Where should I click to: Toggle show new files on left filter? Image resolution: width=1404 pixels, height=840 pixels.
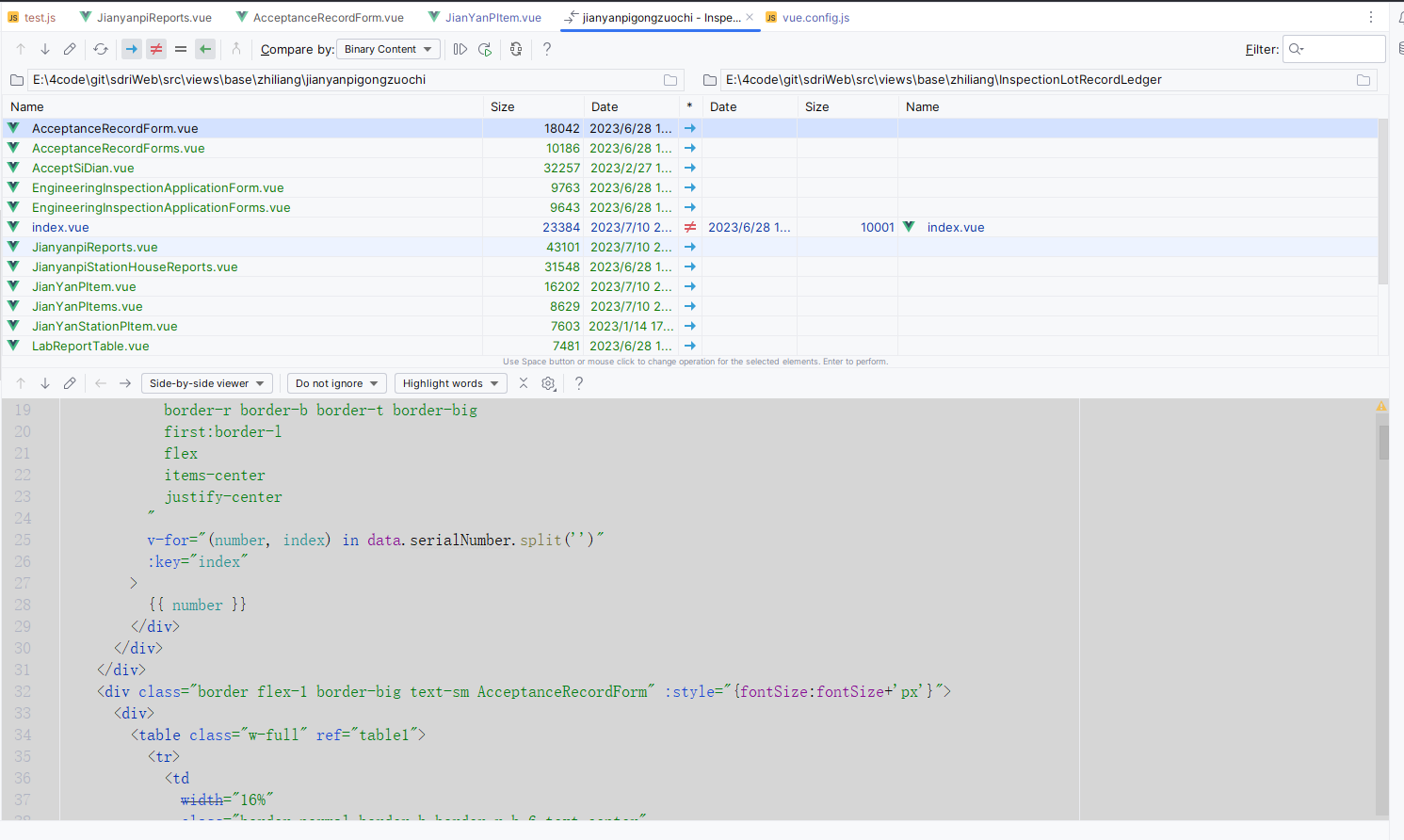pyautogui.click(x=132, y=49)
